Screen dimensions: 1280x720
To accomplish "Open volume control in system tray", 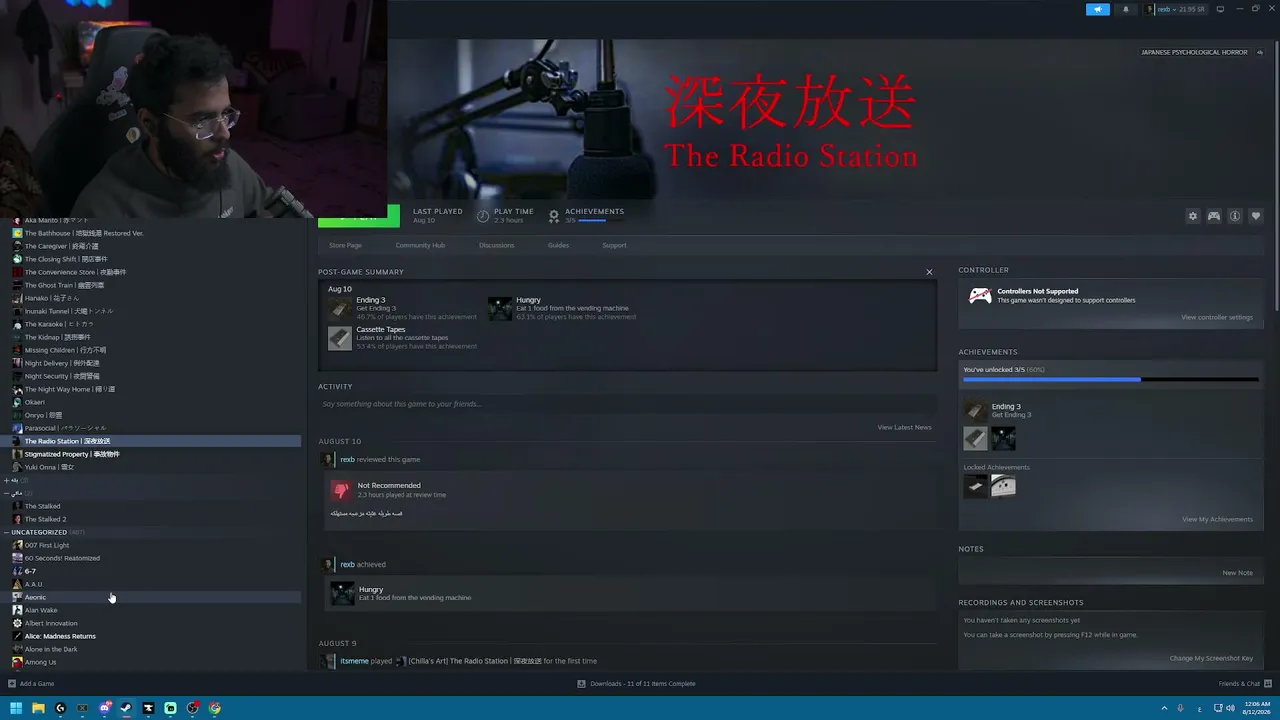I will click(x=1228, y=708).
